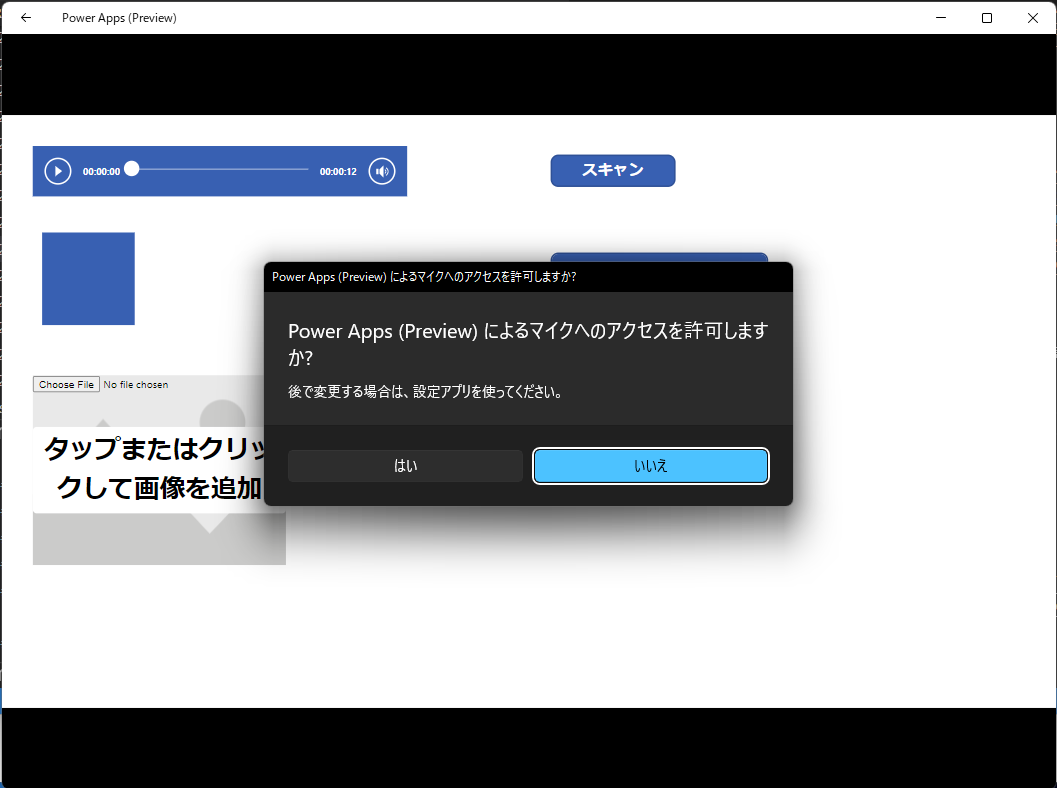This screenshot has width=1057, height=788.
Task: Go back using the arrow icon
Action: (26, 18)
